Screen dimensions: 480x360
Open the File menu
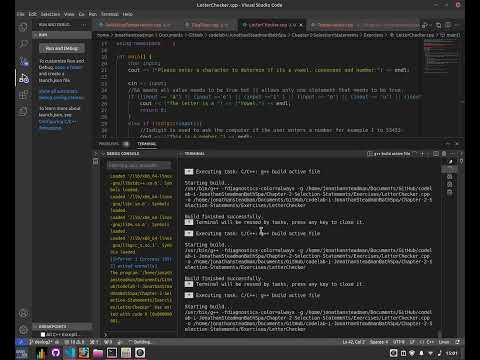click(x=21, y=14)
